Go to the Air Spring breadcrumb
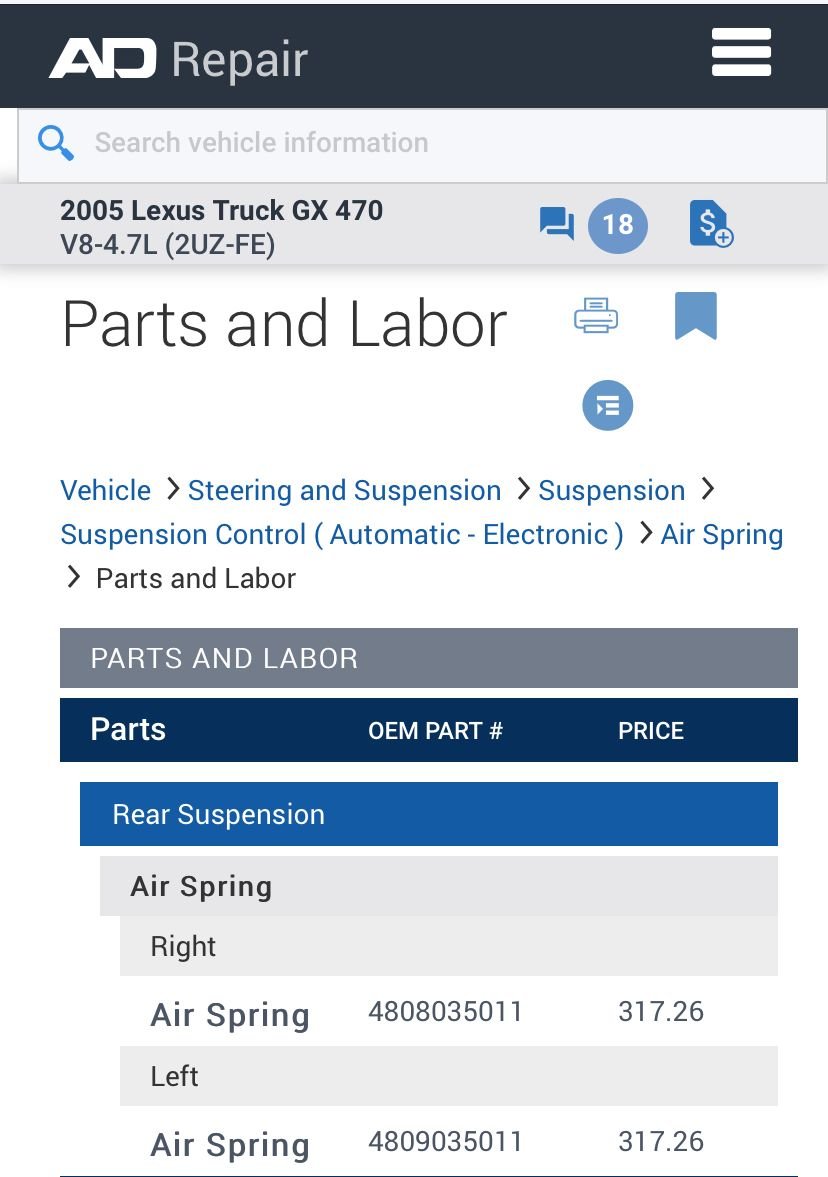Viewport: 828px width, 1177px height. coord(721,534)
